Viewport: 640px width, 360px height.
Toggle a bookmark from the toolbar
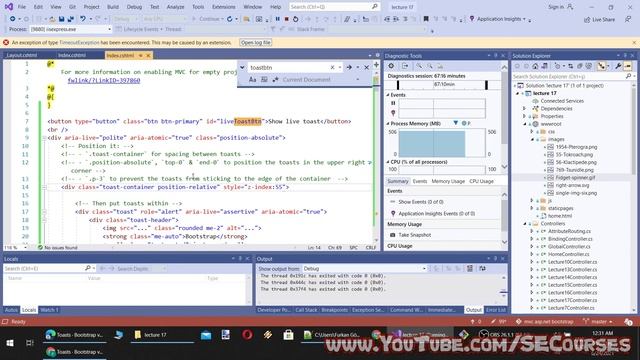tap(426, 19)
